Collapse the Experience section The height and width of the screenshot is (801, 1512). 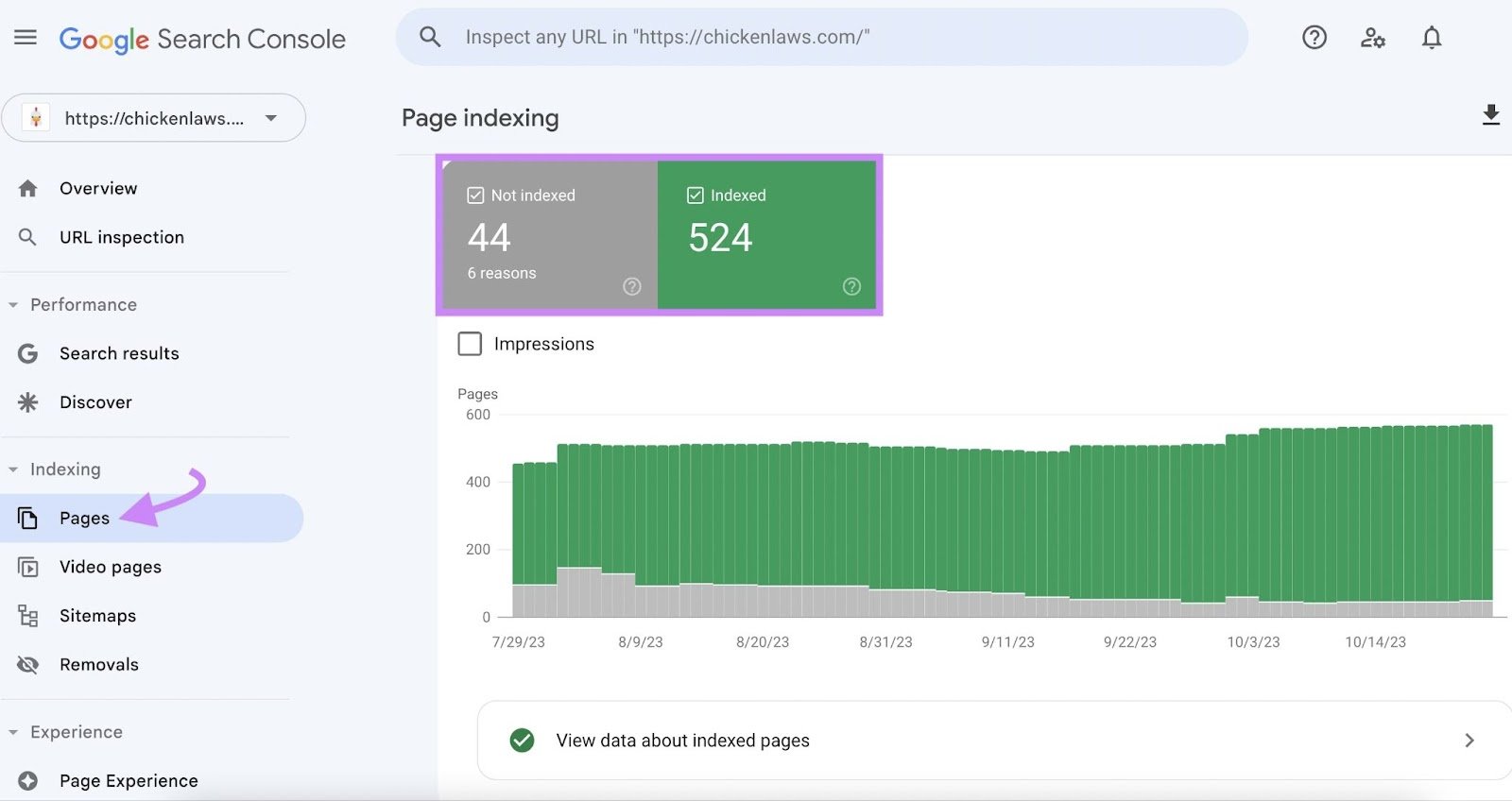tap(13, 732)
